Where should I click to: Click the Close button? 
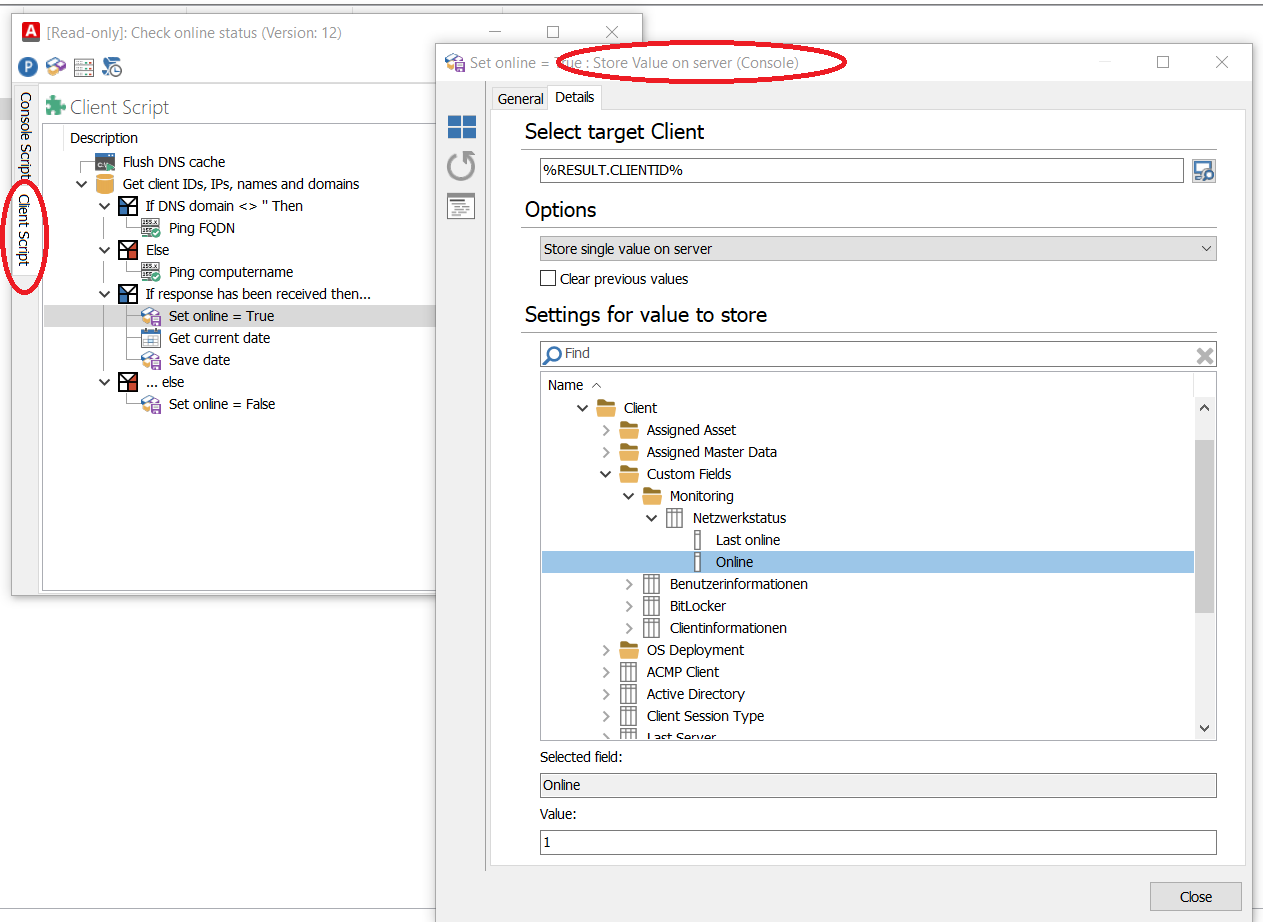point(1195,896)
